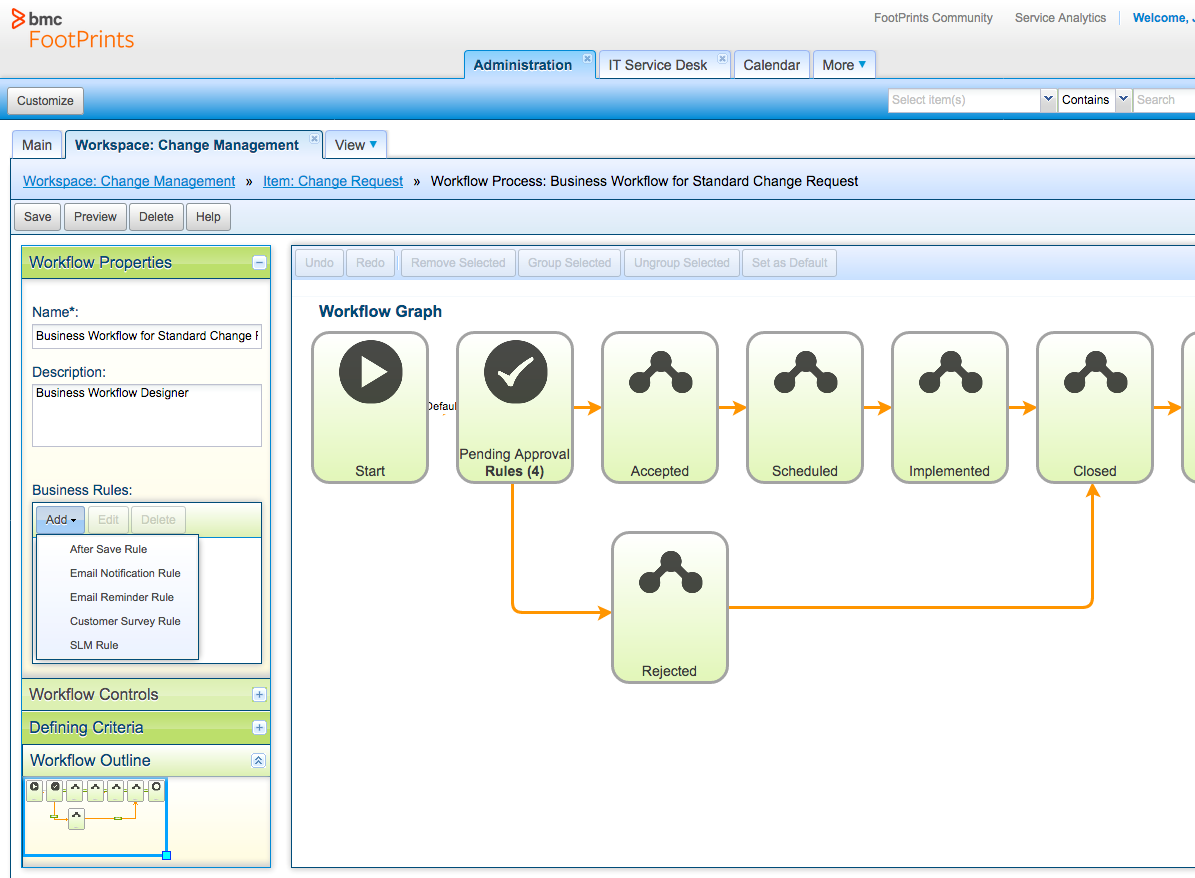Click the Scheduled workflow node icon
The height and width of the screenshot is (878, 1195).
805,371
